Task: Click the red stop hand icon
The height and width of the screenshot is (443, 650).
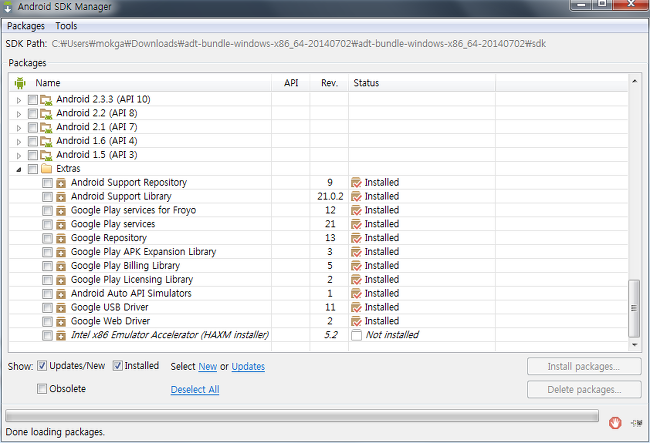Action: tap(615, 423)
